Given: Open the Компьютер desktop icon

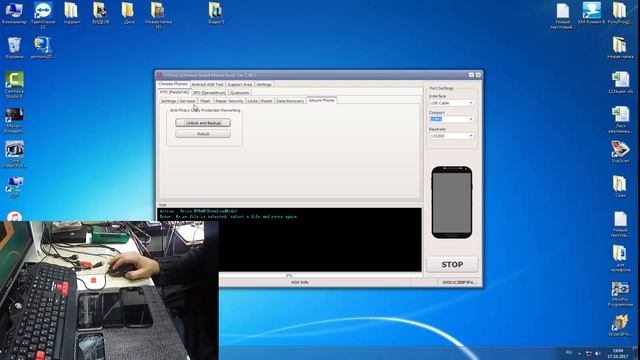Looking at the screenshot, I should point(13,13).
